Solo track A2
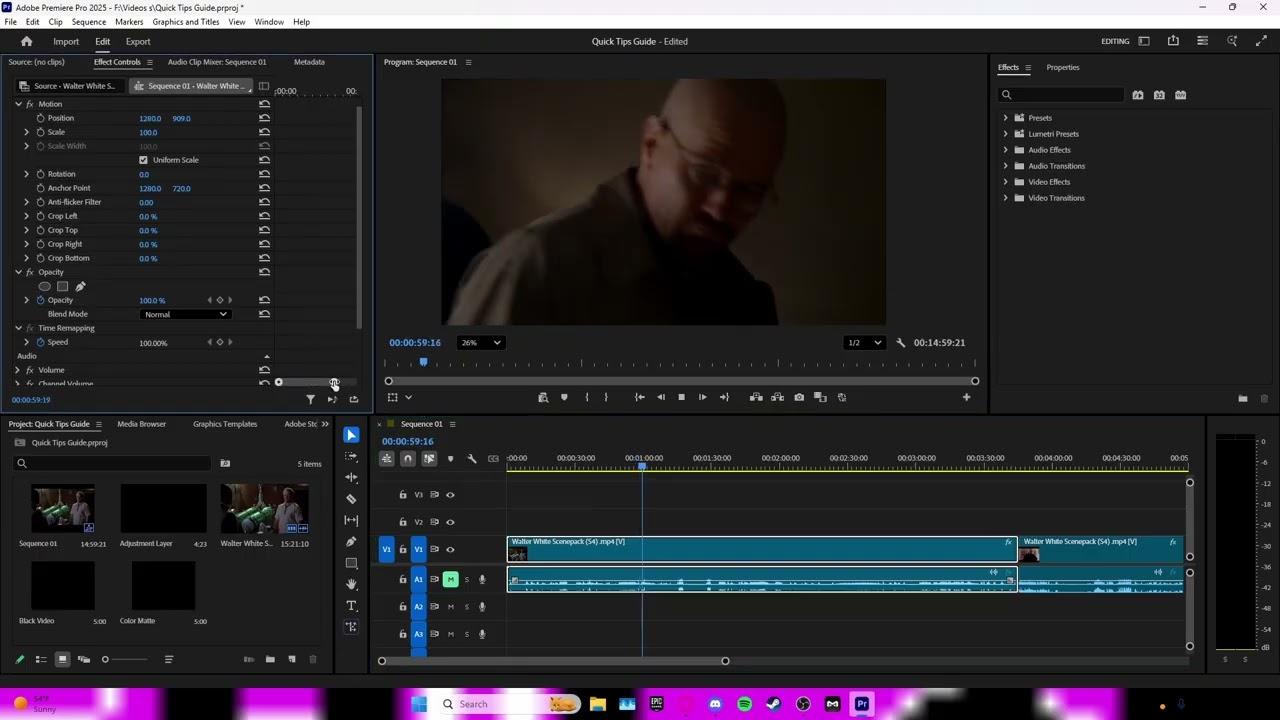The image size is (1280, 720). [x=466, y=607]
